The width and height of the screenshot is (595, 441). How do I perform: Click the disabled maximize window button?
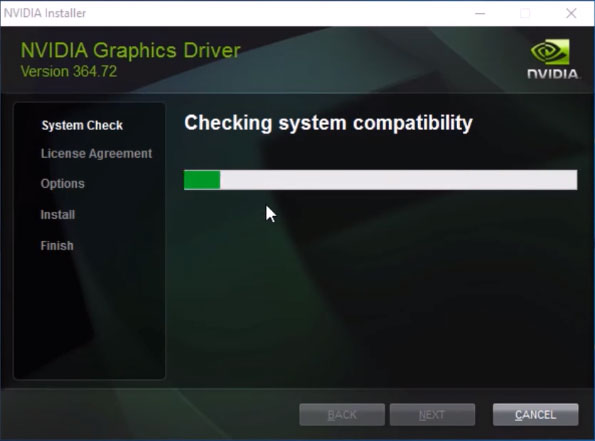tap(526, 13)
